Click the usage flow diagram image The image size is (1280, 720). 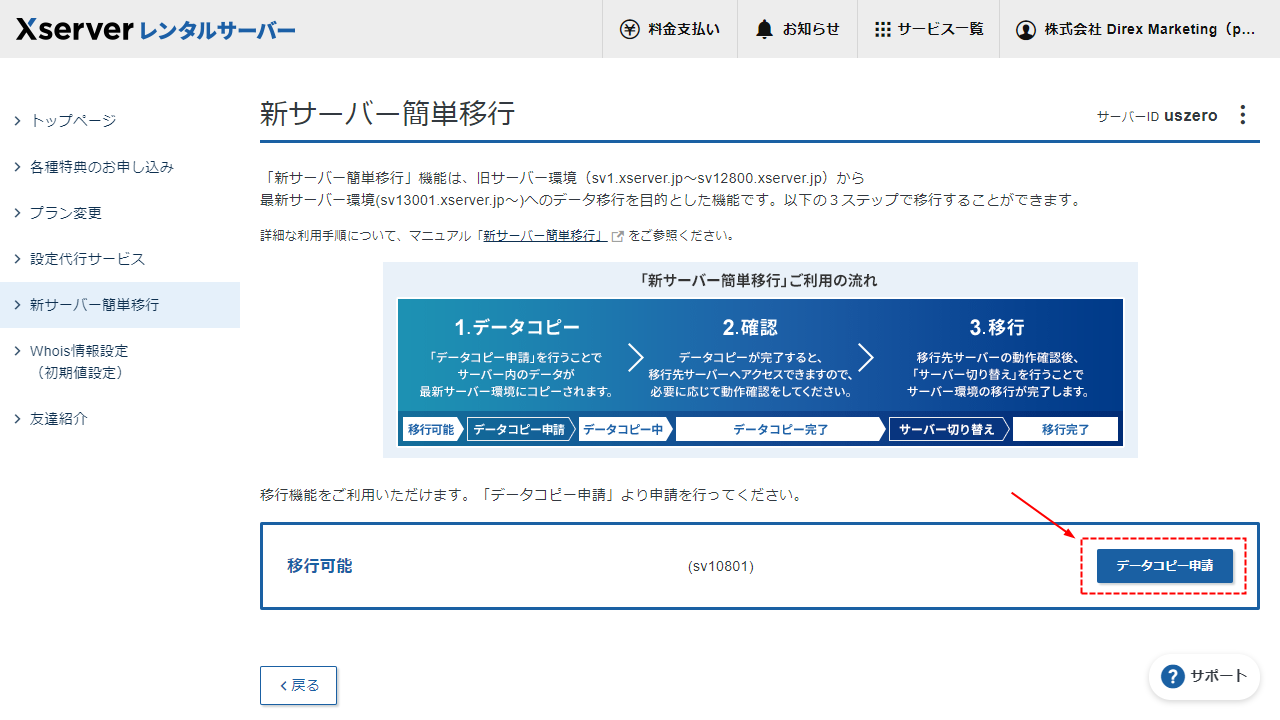[760, 360]
